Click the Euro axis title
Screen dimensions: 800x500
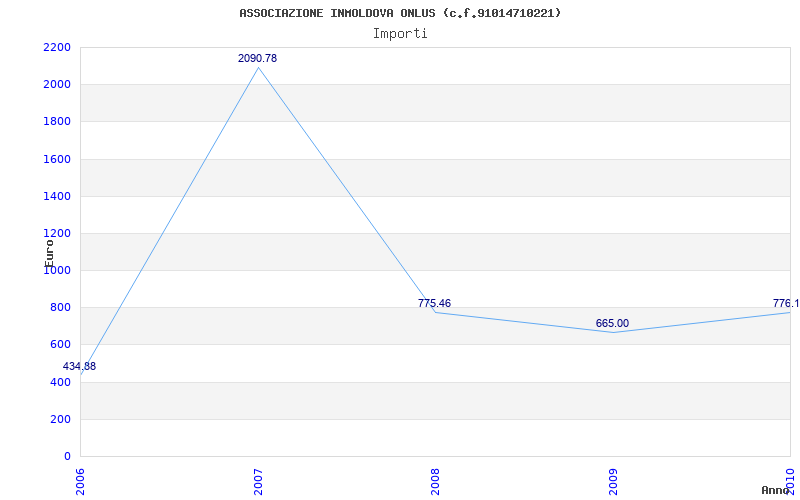click(x=49, y=253)
